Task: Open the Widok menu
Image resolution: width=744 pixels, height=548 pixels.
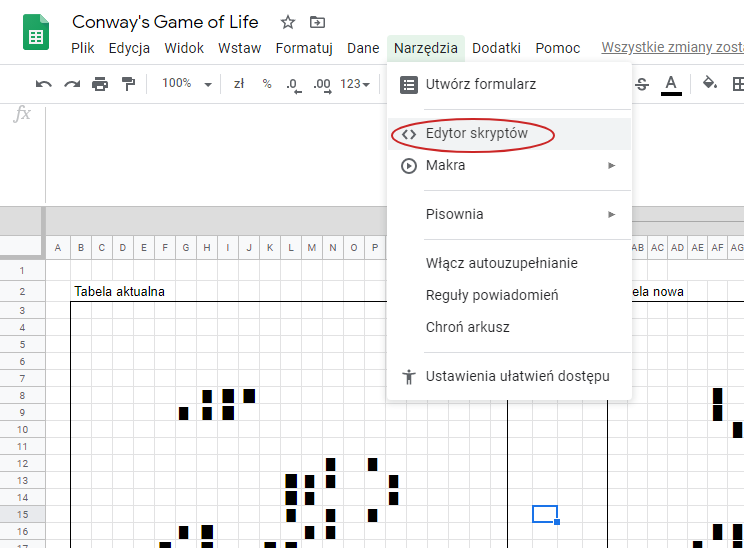Action: [x=184, y=48]
